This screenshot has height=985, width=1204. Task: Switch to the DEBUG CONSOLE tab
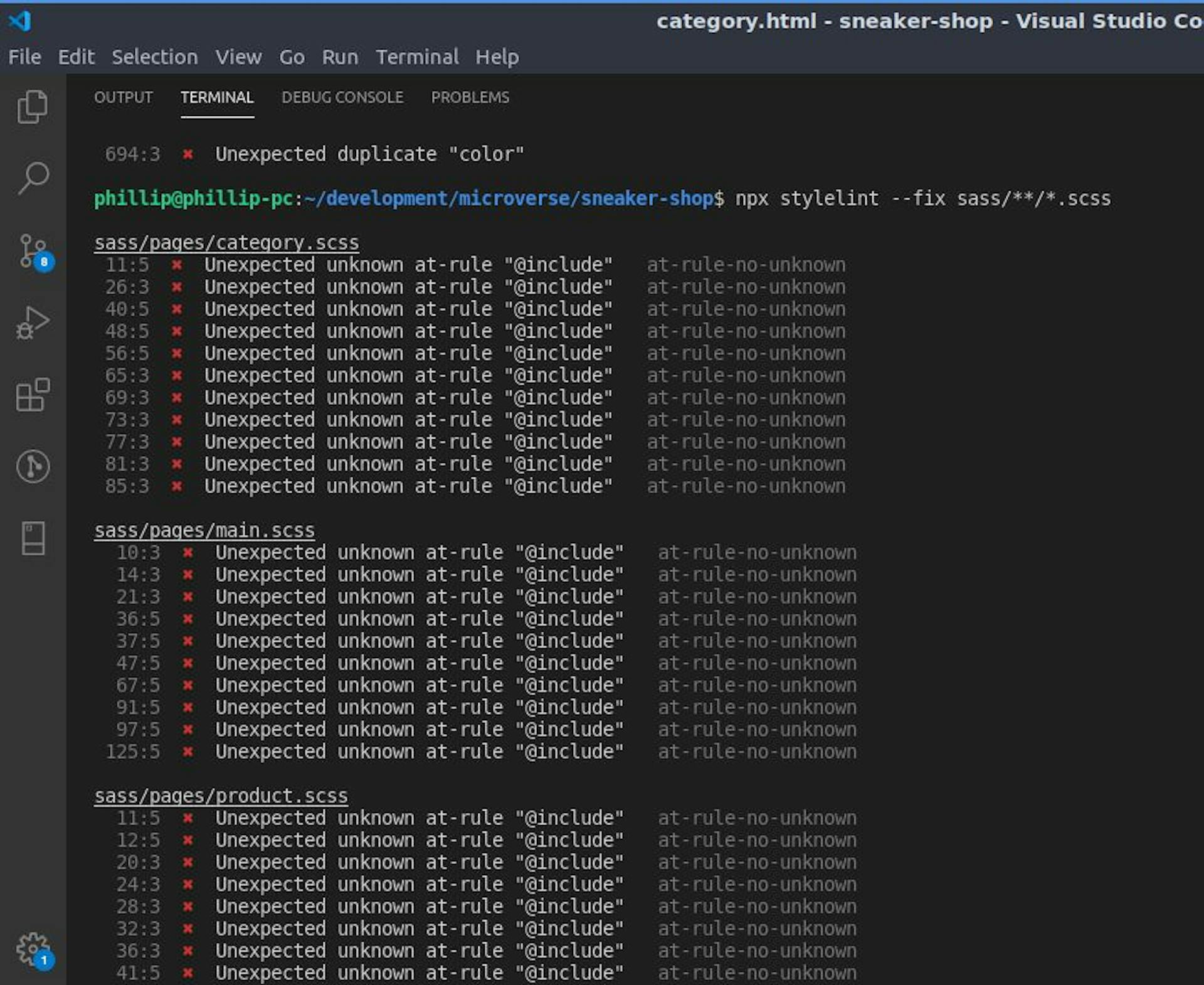342,97
